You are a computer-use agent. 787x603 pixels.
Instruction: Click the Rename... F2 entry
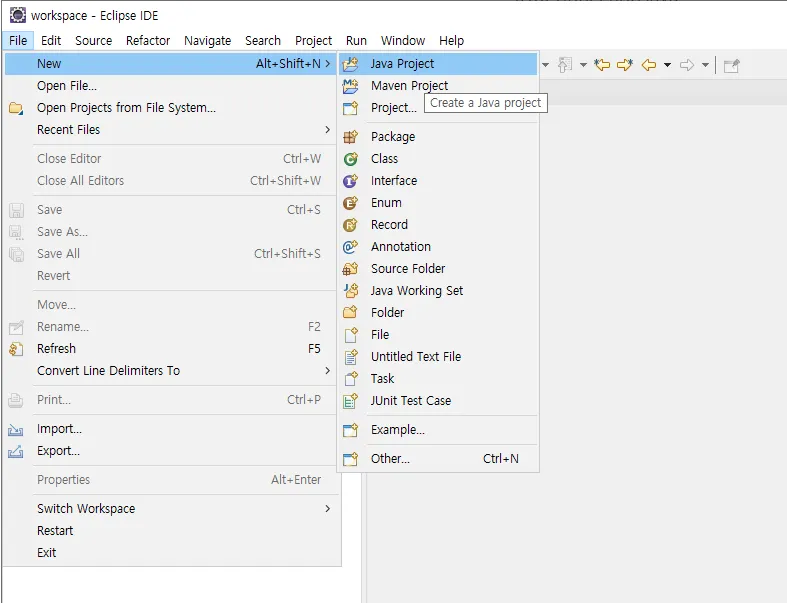tap(171, 327)
